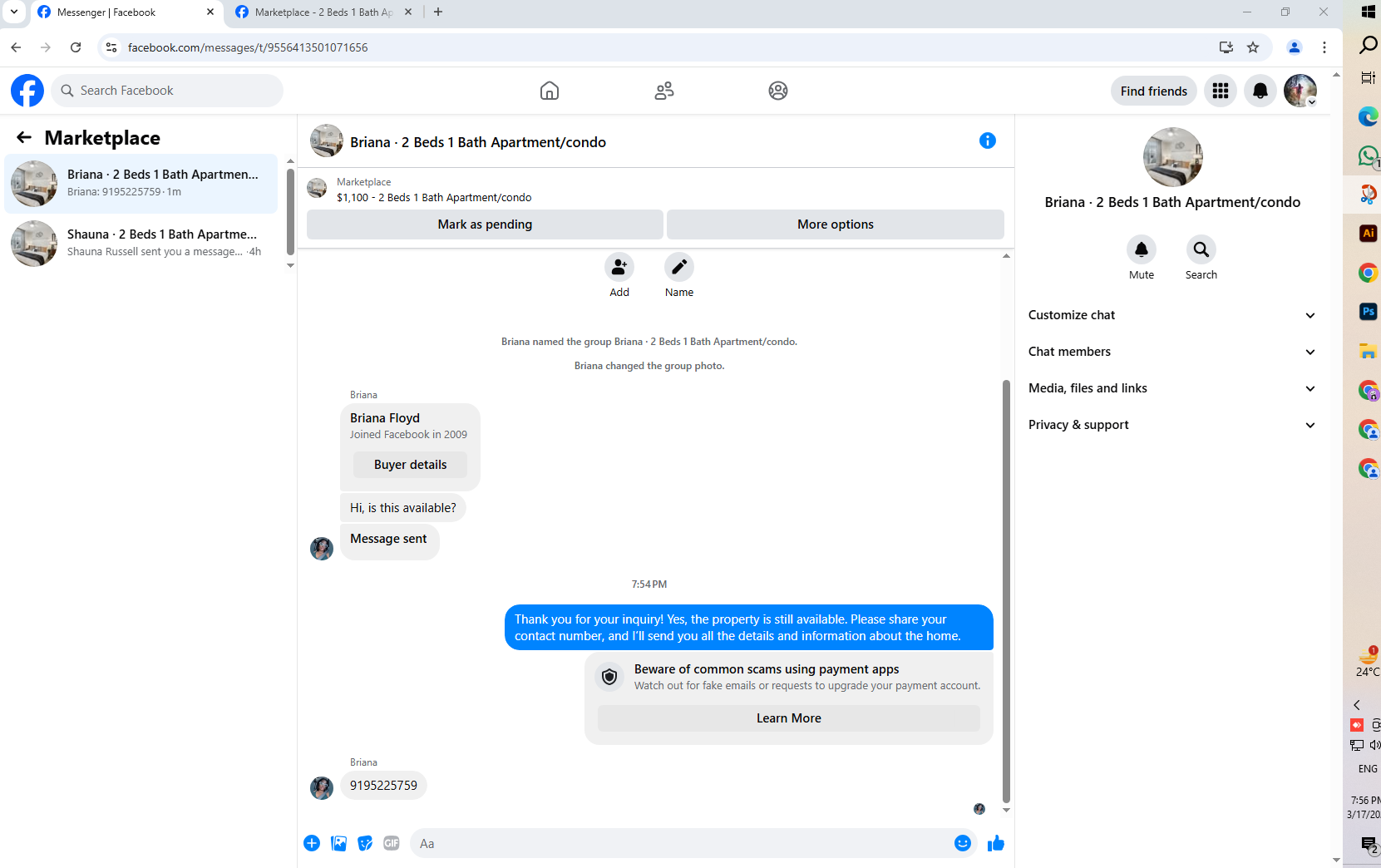This screenshot has width=1381, height=868.
Task: Click the Find friends button
Action: pos(1154,91)
